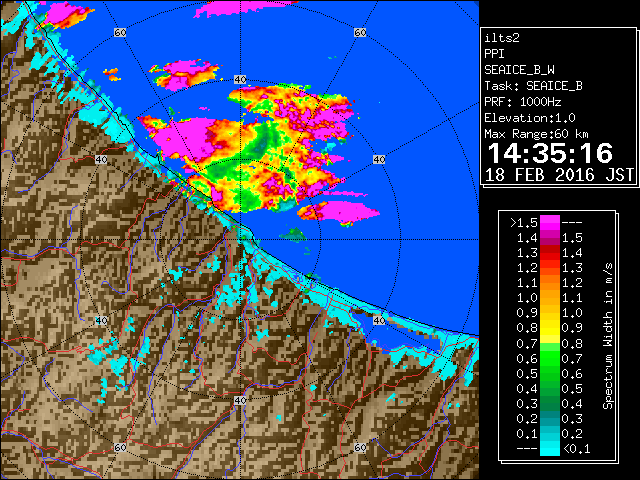Click the '60' range label in the northwest
The image size is (640, 480).
pos(120,32)
